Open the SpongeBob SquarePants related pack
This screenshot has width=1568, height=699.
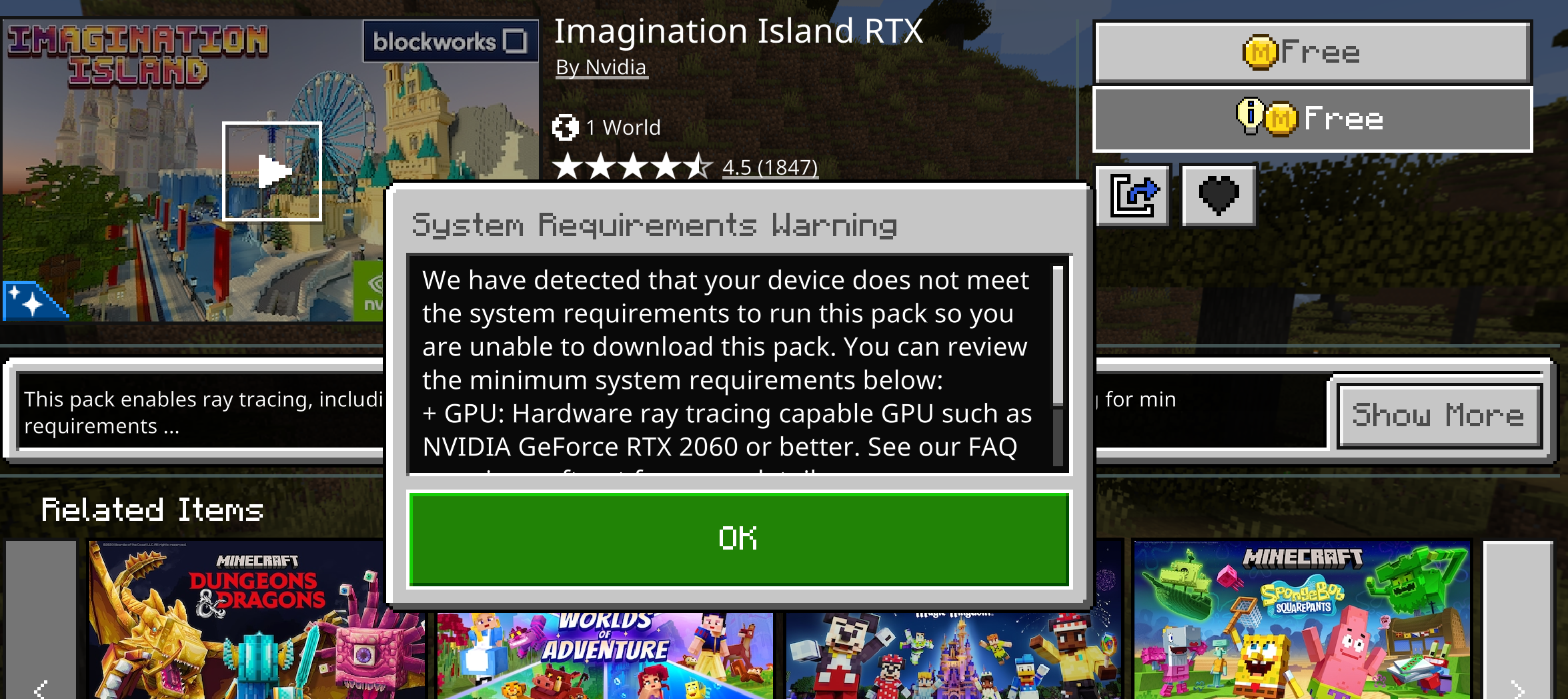1302,620
